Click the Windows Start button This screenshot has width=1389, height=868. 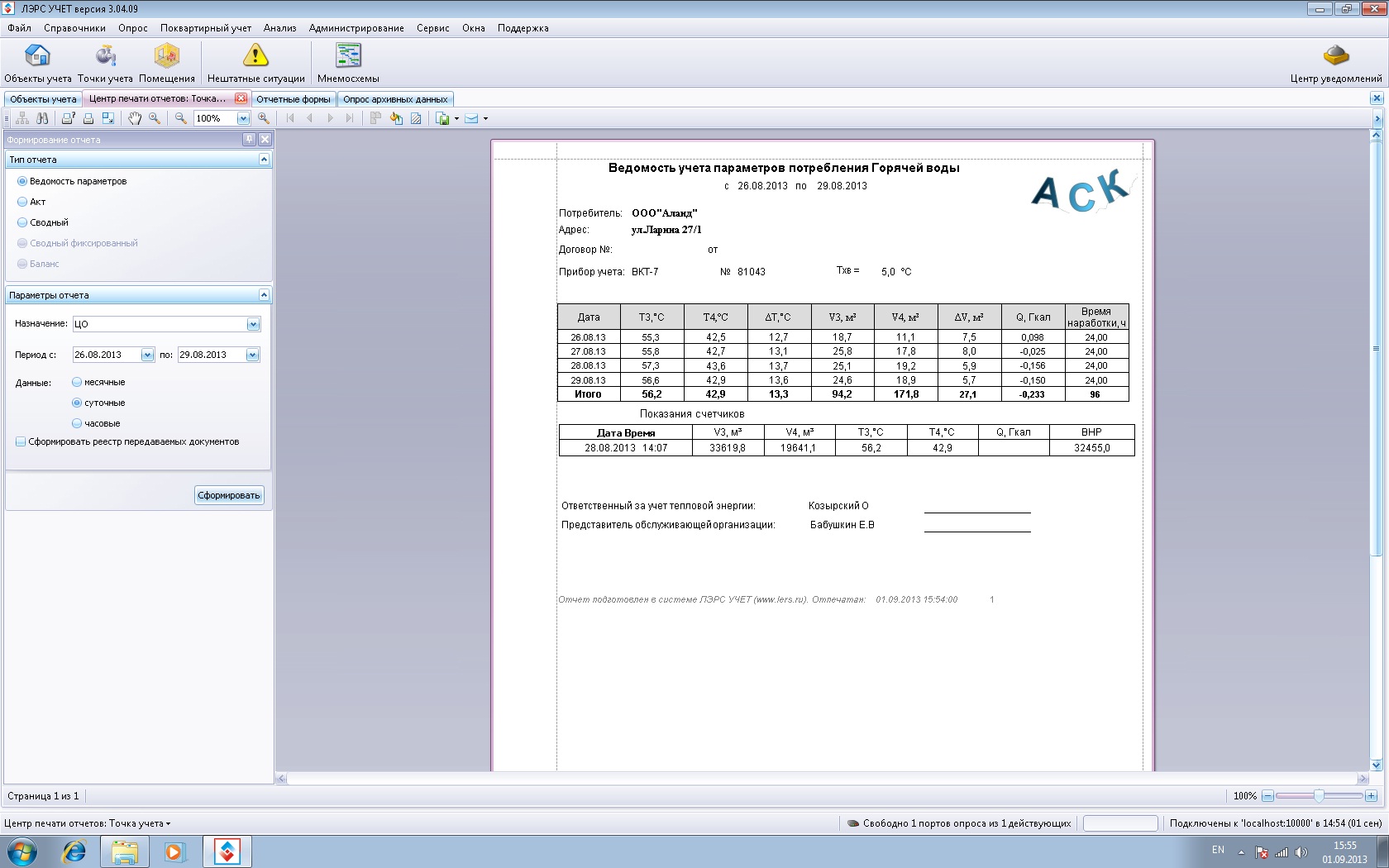click(21, 851)
